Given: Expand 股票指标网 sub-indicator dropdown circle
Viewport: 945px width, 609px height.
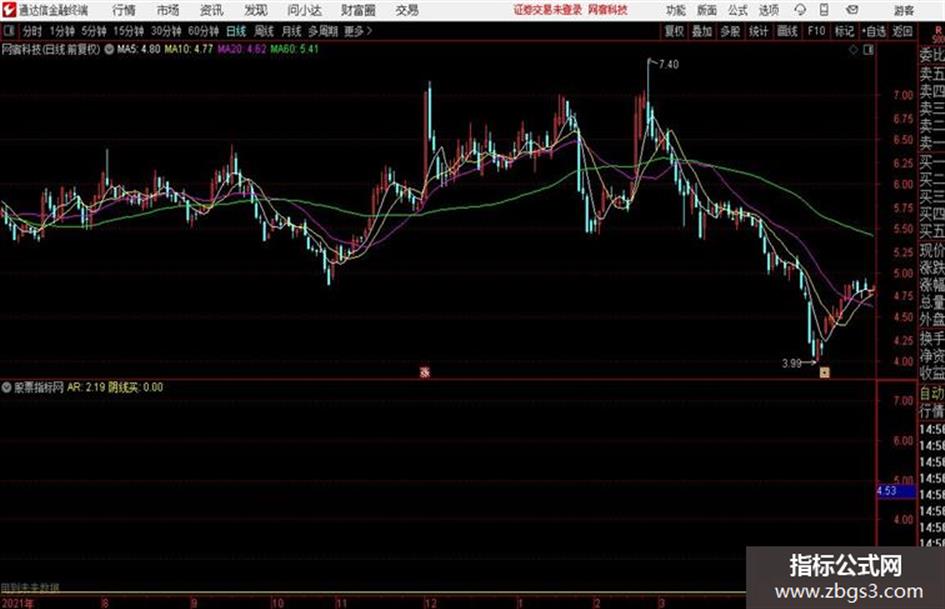Looking at the screenshot, I should pos(6,387).
